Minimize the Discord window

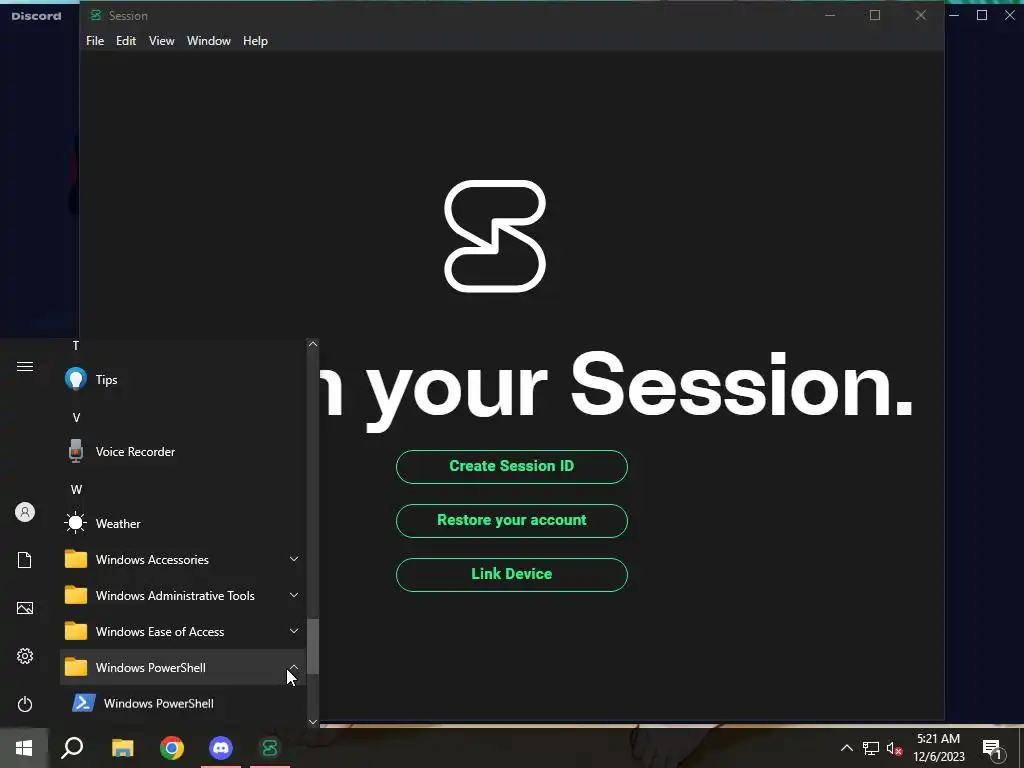pyautogui.click(x=954, y=15)
